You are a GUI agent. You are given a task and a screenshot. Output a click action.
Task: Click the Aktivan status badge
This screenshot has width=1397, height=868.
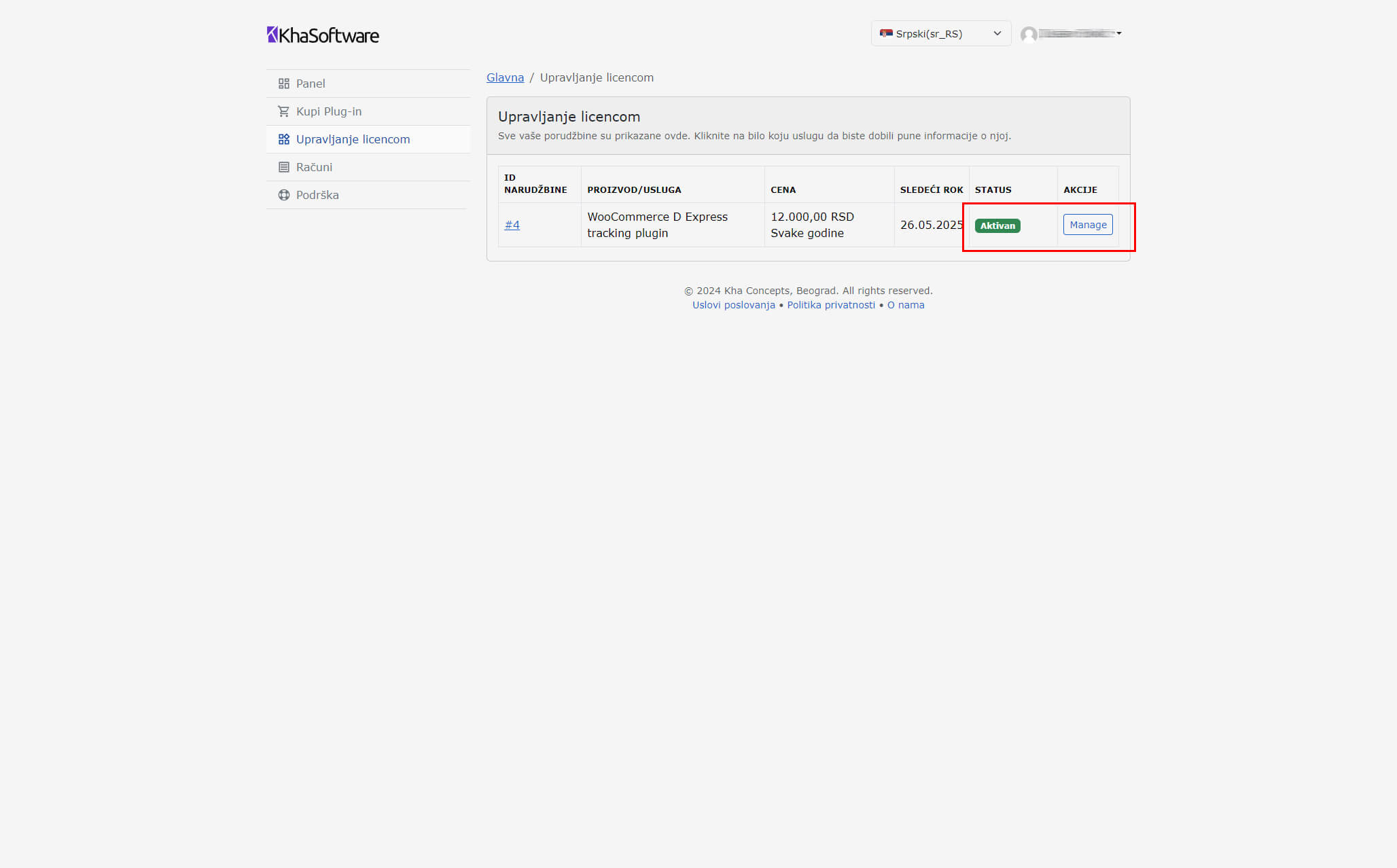pyautogui.click(x=997, y=225)
